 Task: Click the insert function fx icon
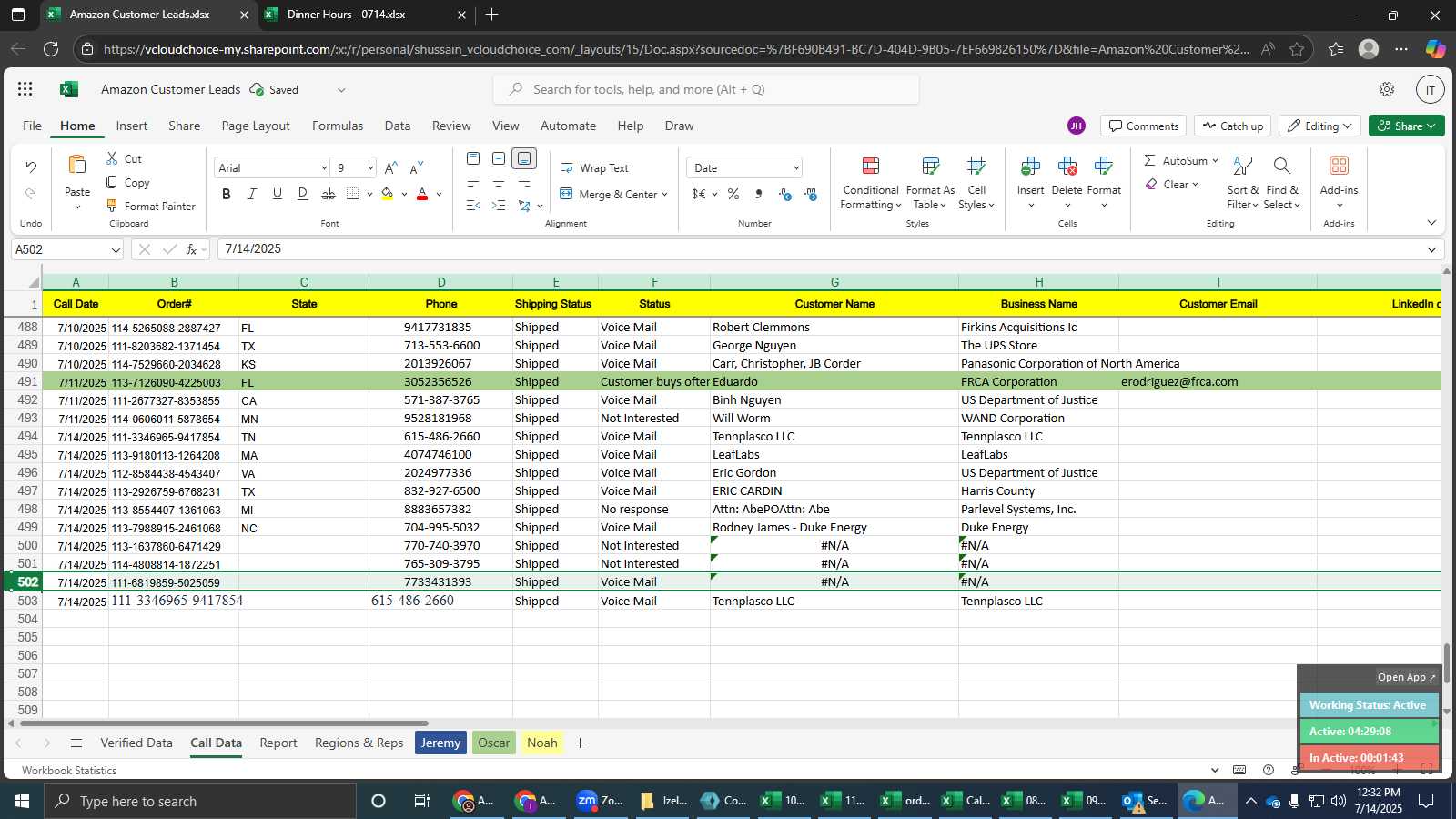pos(192,249)
